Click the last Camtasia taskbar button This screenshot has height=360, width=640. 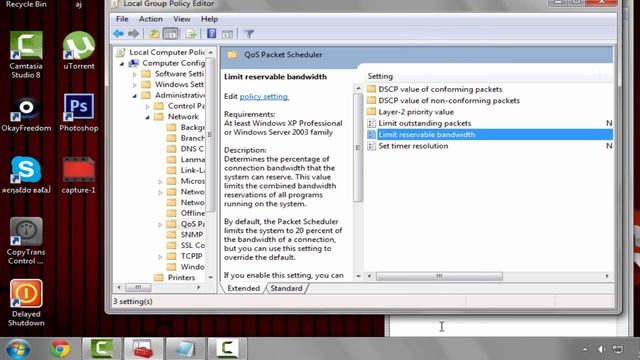(227, 349)
